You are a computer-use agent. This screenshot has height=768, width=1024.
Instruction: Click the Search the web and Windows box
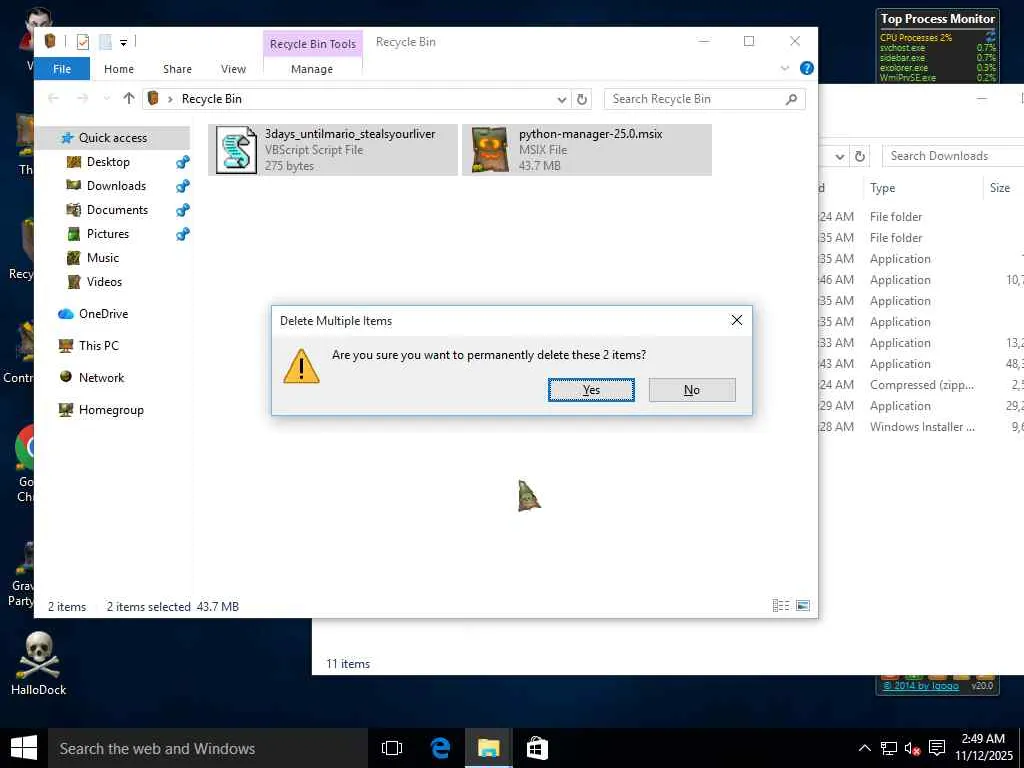[x=208, y=748]
